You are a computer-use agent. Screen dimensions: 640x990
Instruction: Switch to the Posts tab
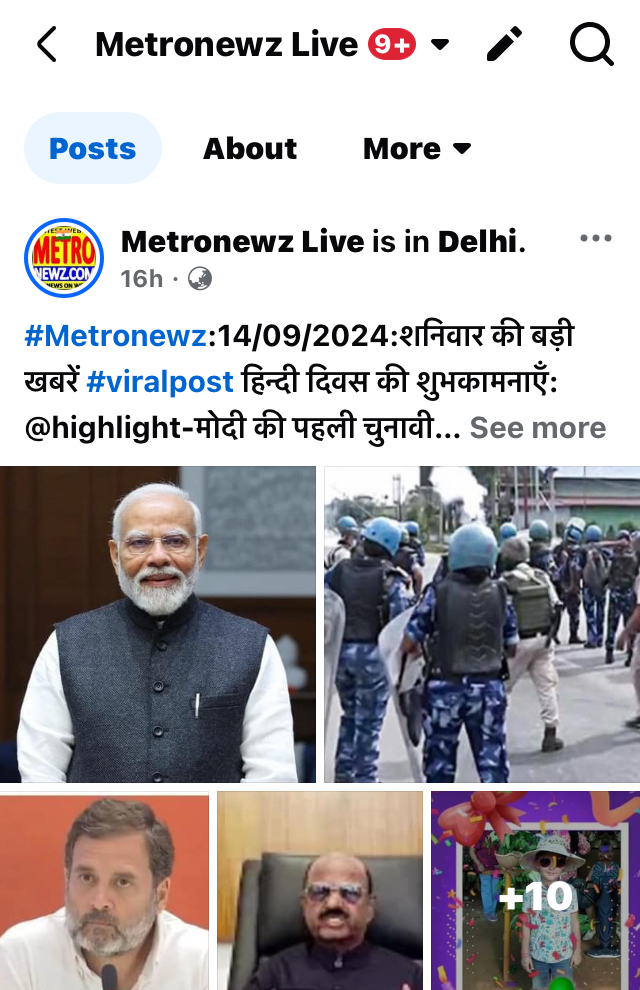[93, 148]
